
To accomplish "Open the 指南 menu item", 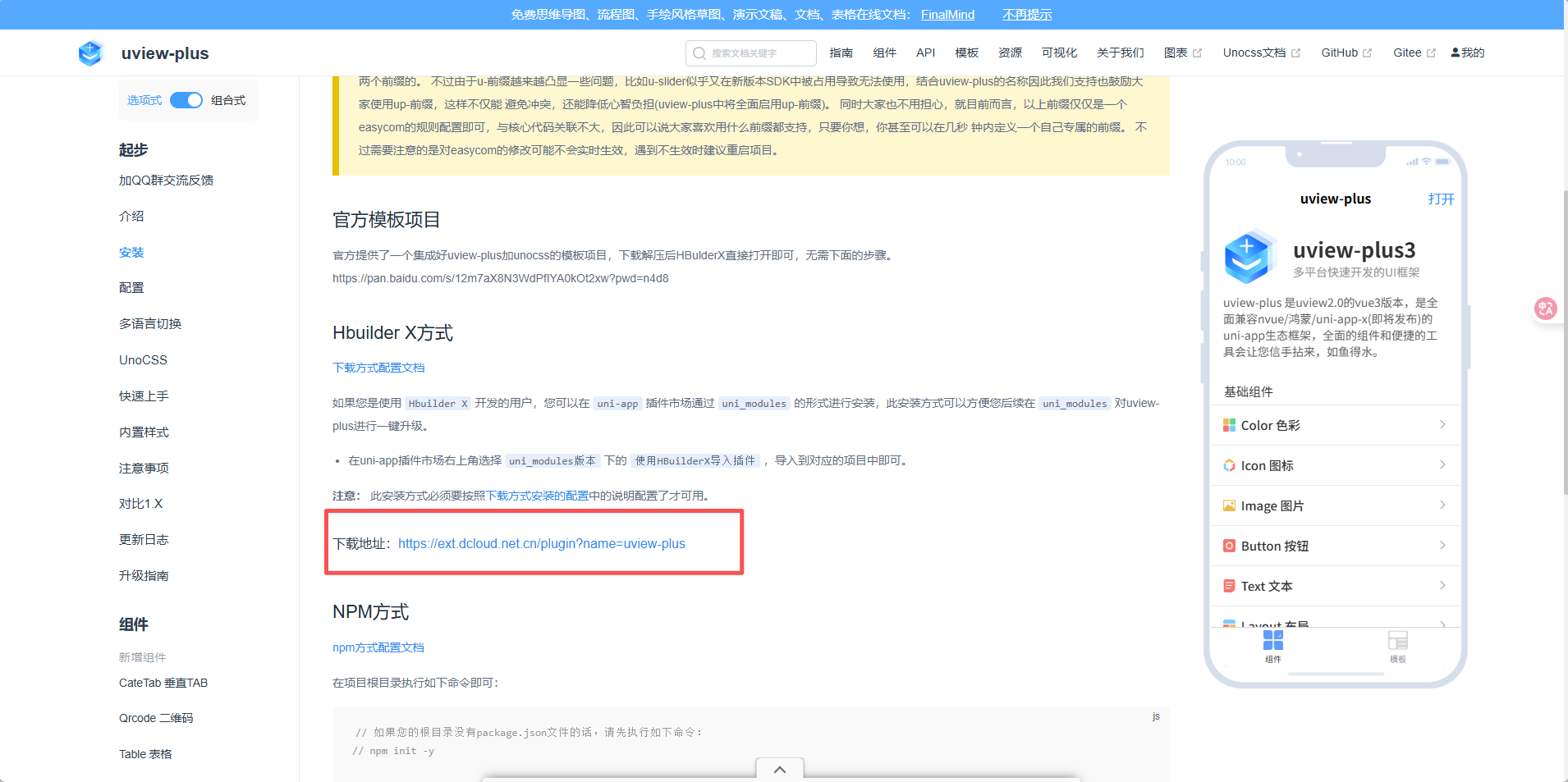I will [841, 53].
